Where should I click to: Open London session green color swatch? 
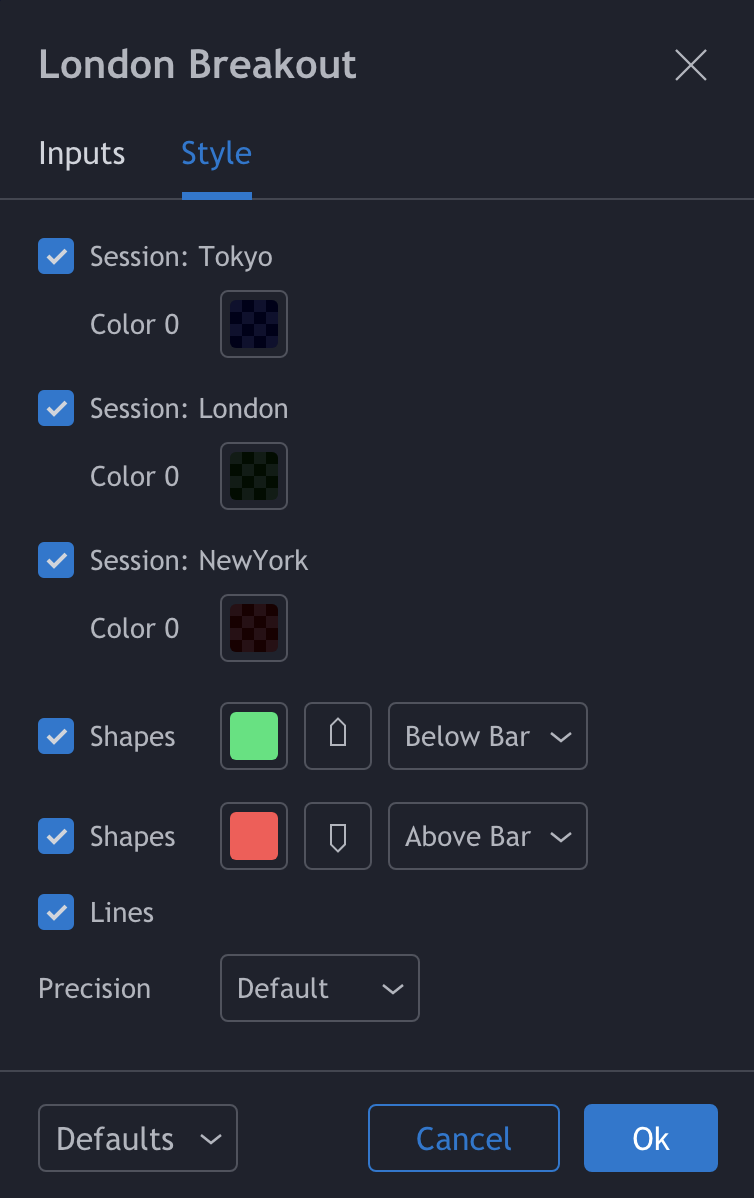(254, 476)
